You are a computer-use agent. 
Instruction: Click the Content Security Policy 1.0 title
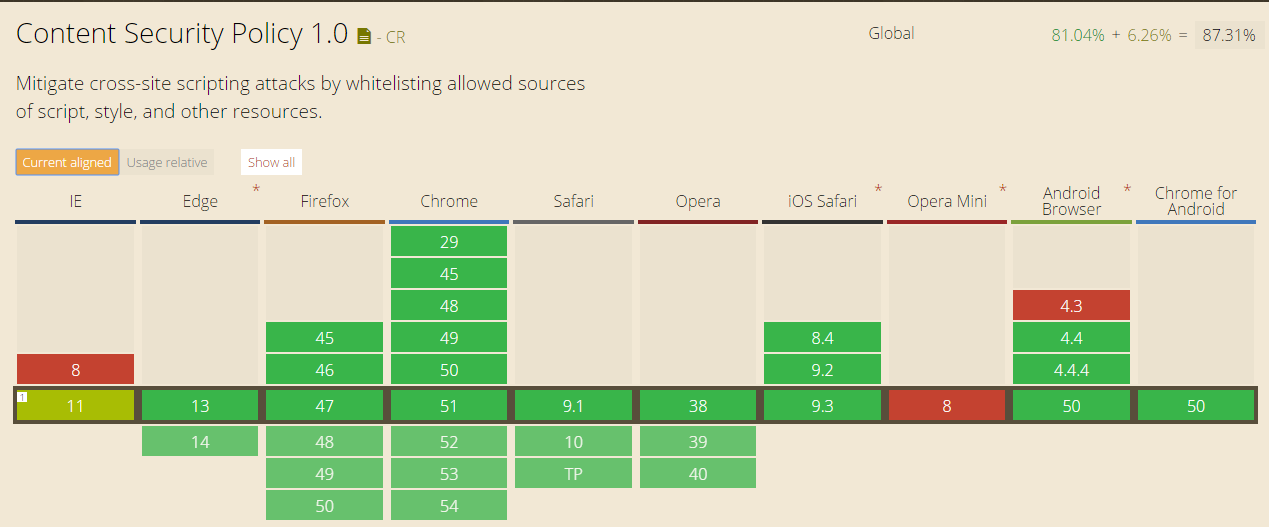[x=182, y=34]
